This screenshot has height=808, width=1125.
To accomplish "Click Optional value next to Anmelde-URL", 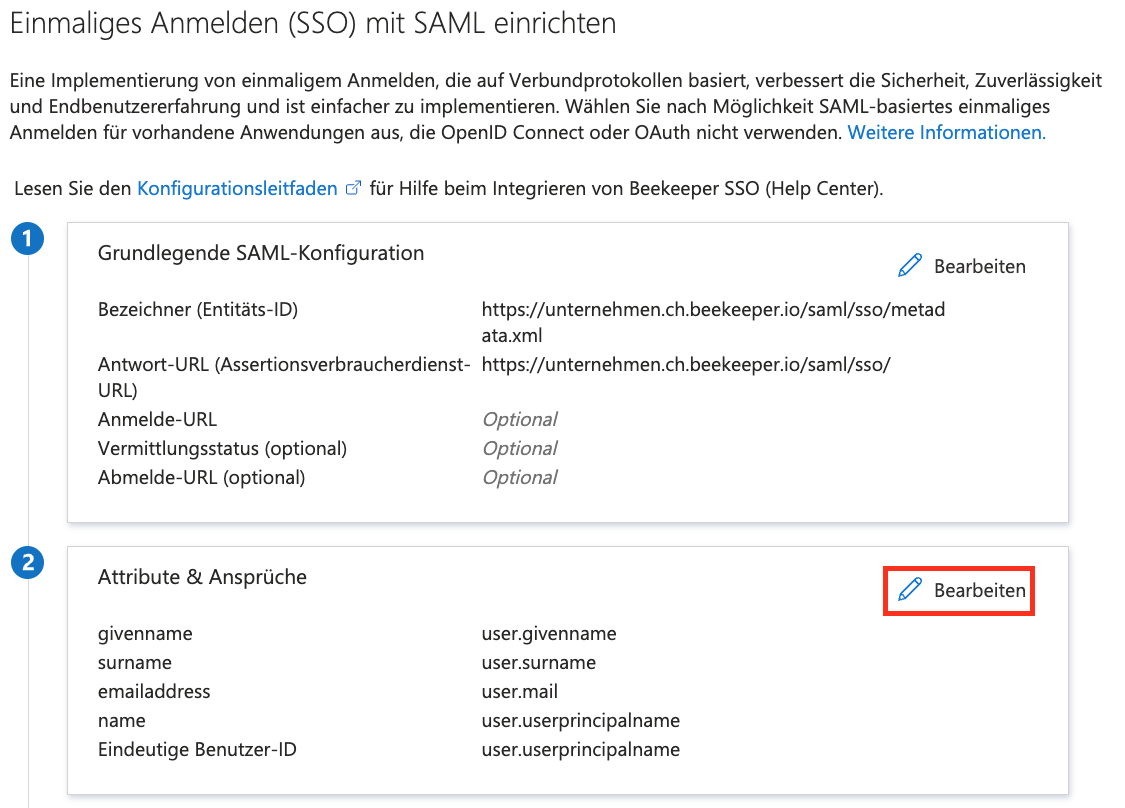I will (519, 419).
